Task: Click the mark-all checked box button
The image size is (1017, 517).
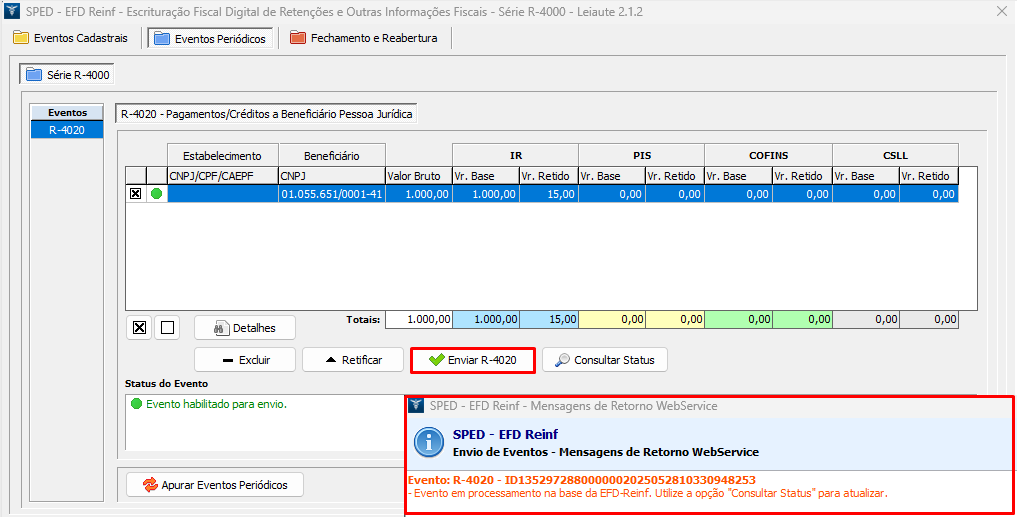Action: [140, 327]
